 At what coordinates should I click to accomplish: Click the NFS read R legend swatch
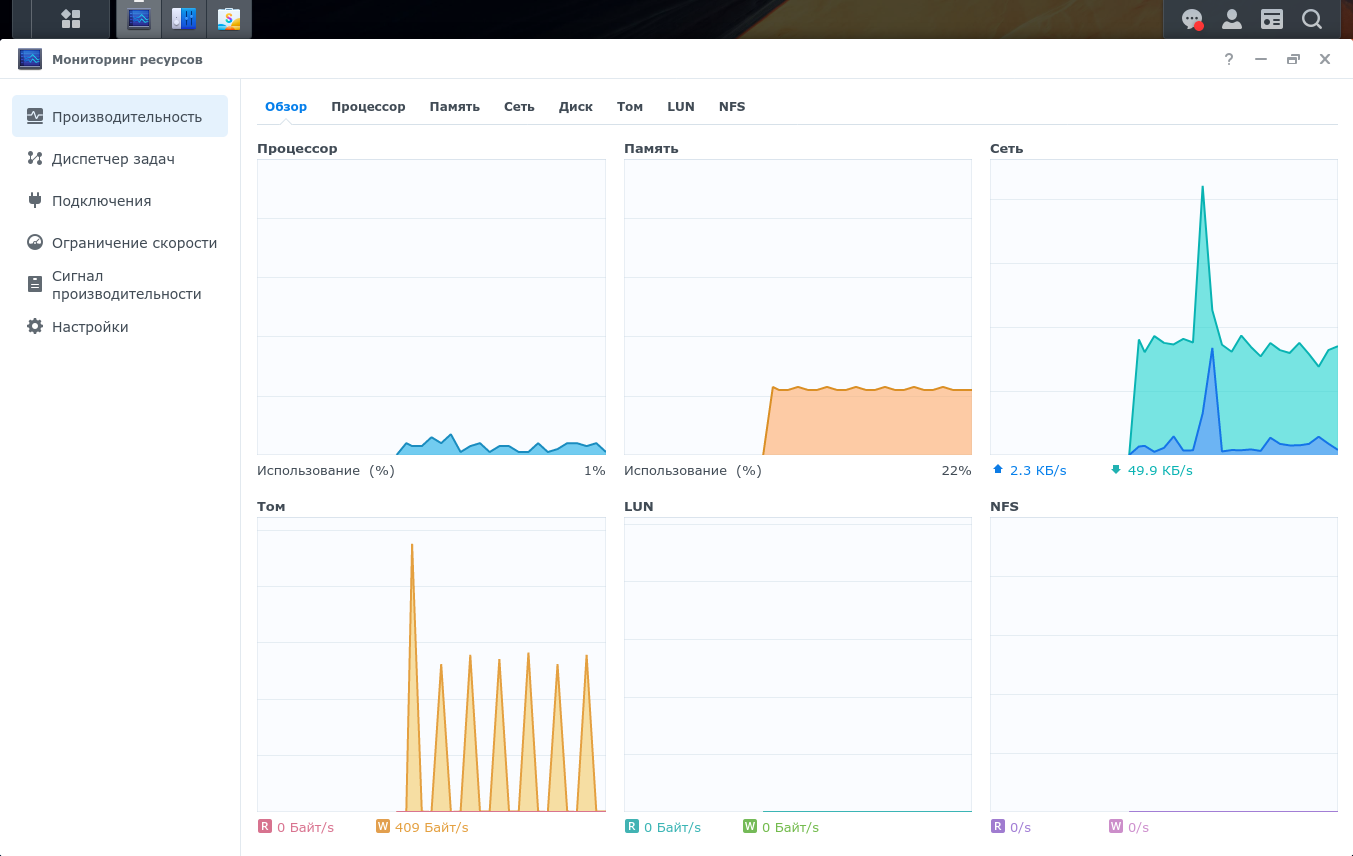pos(998,826)
